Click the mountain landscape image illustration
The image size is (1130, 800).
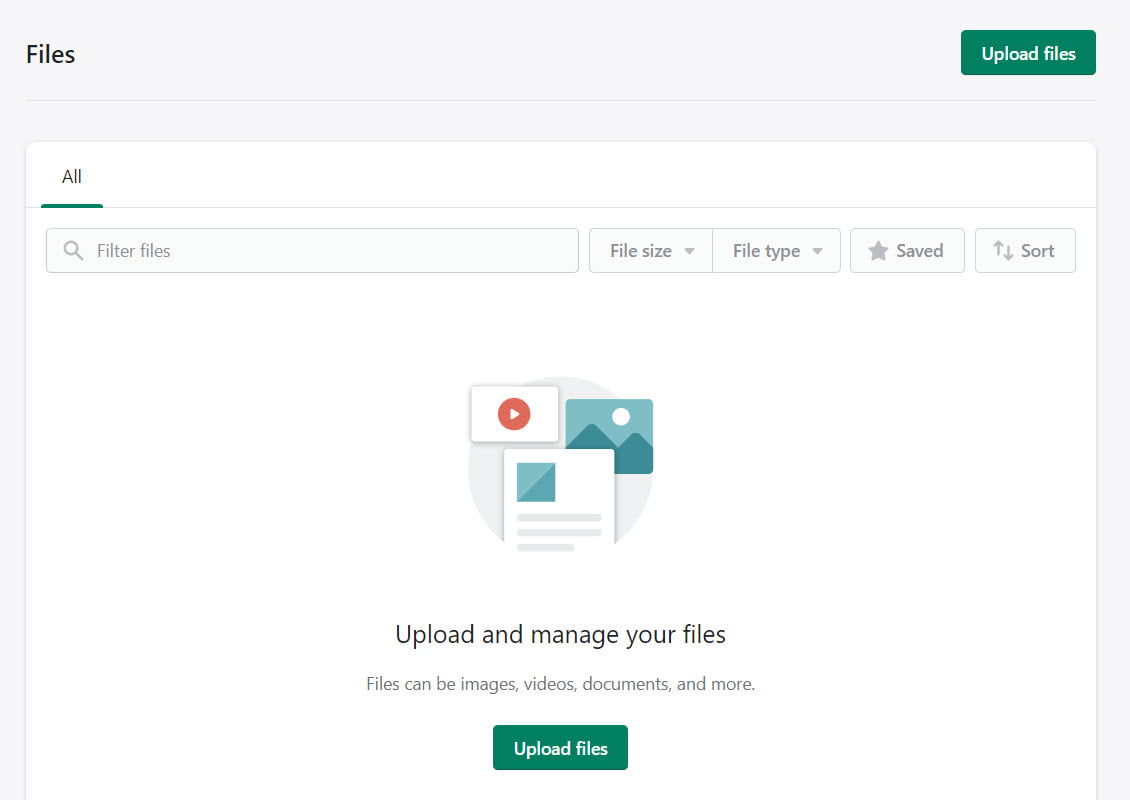pos(610,436)
